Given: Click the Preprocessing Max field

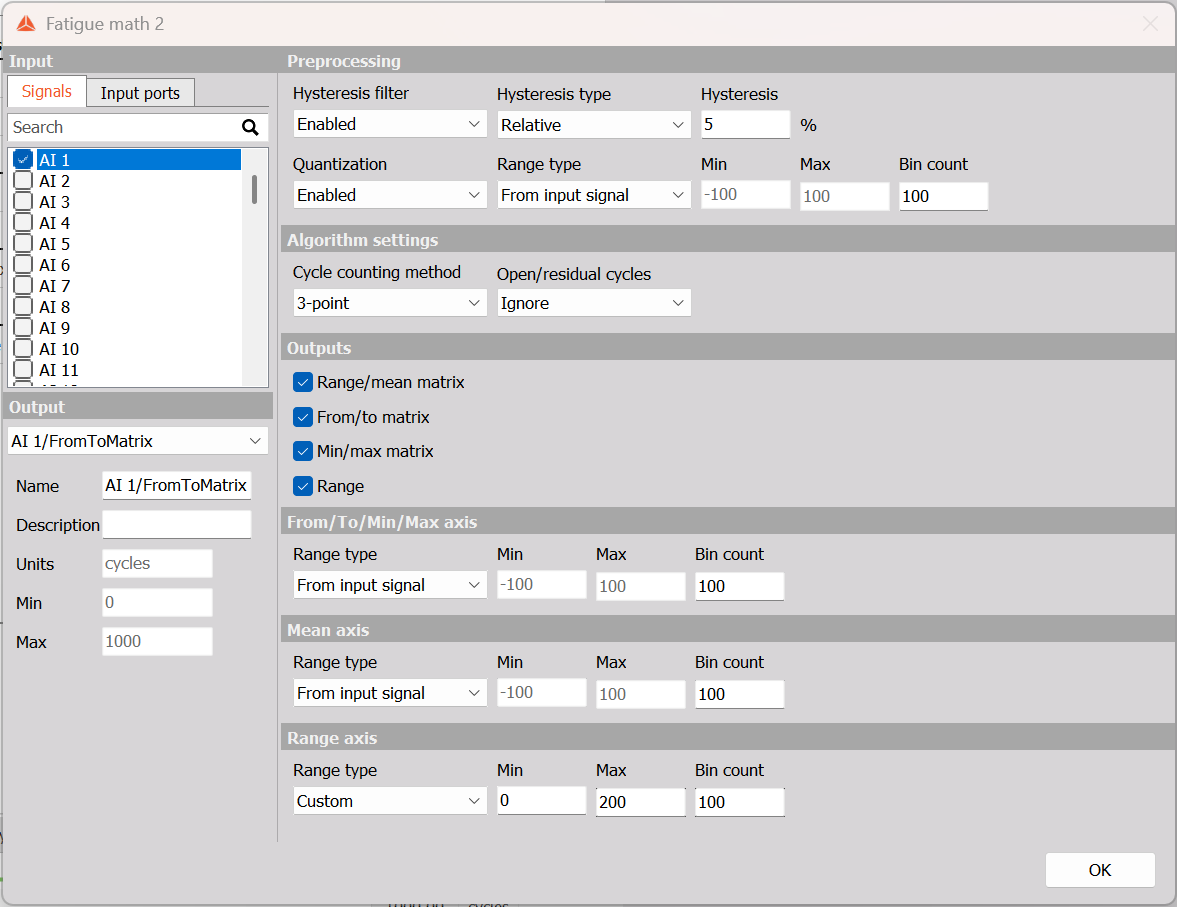Looking at the screenshot, I should pos(844,196).
